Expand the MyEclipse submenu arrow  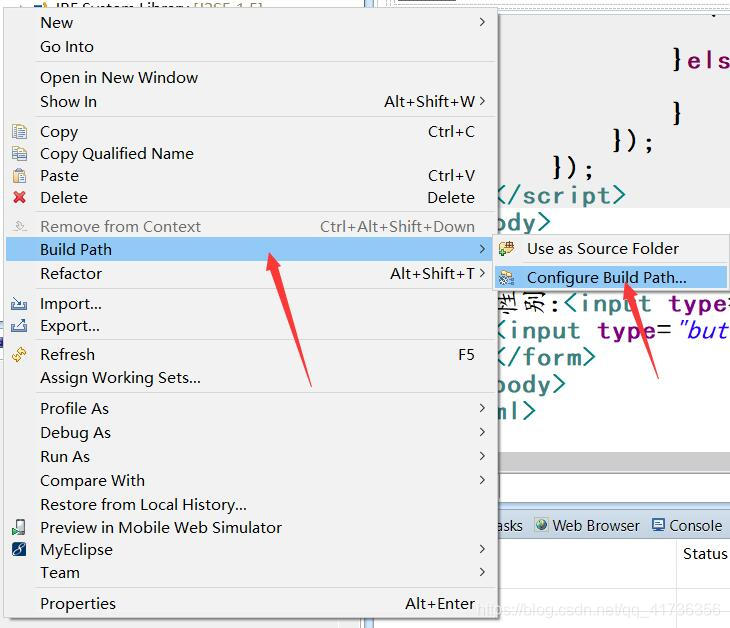482,549
